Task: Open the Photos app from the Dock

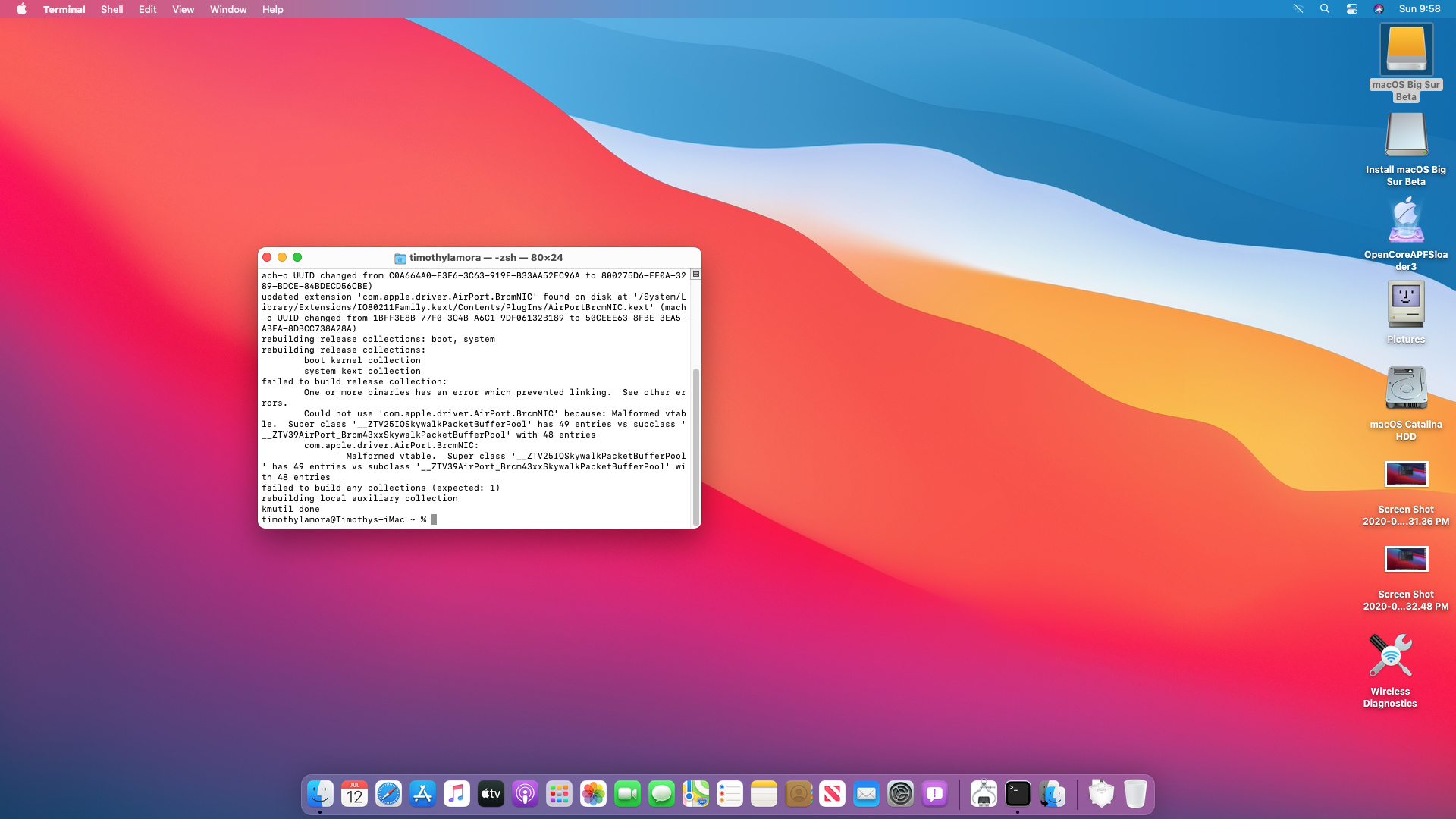Action: point(593,794)
